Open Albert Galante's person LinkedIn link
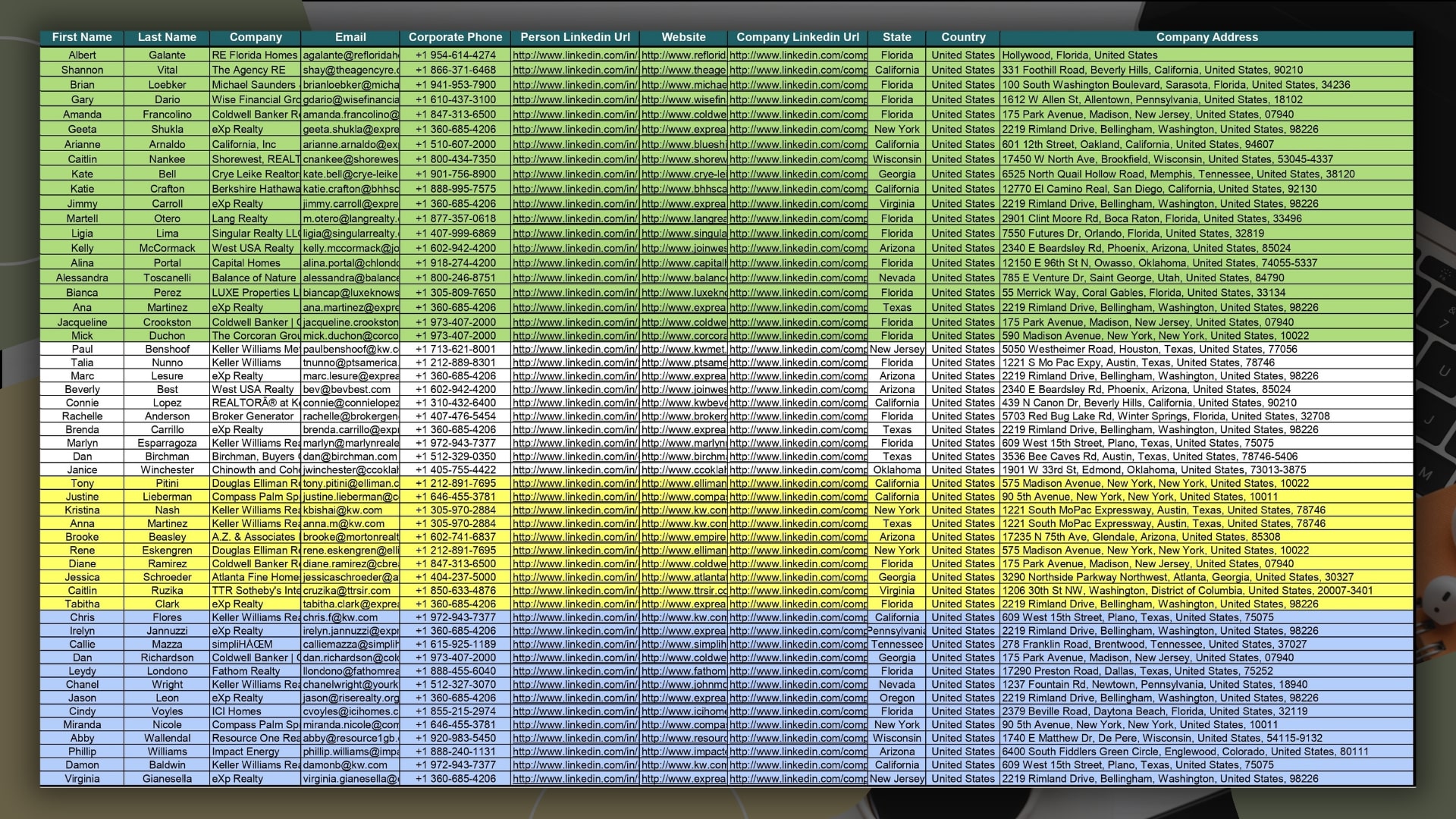Viewport: 1456px width, 819px height. pos(575,55)
